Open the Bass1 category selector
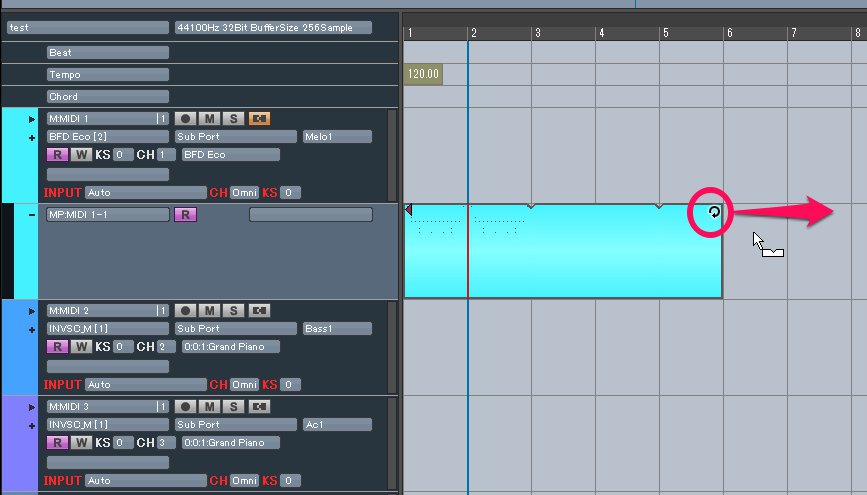Image resolution: width=867 pixels, height=495 pixels. coord(337,329)
